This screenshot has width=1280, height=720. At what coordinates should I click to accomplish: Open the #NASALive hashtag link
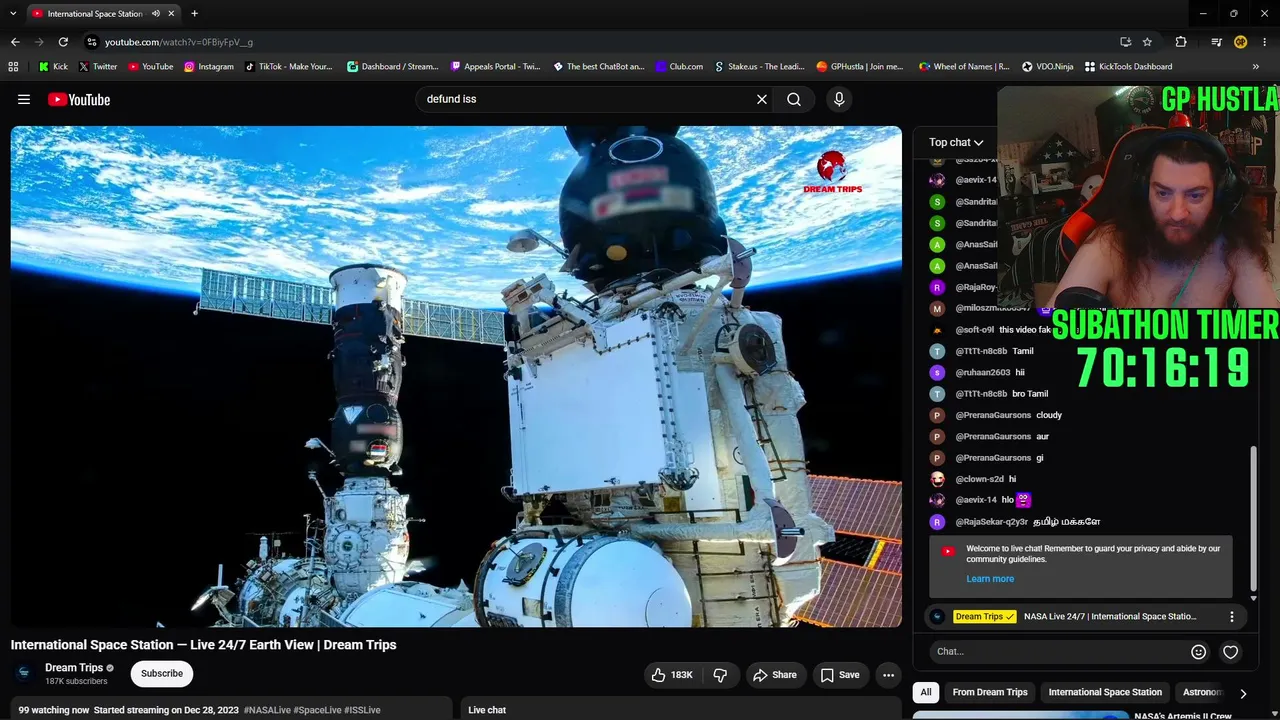(x=267, y=710)
